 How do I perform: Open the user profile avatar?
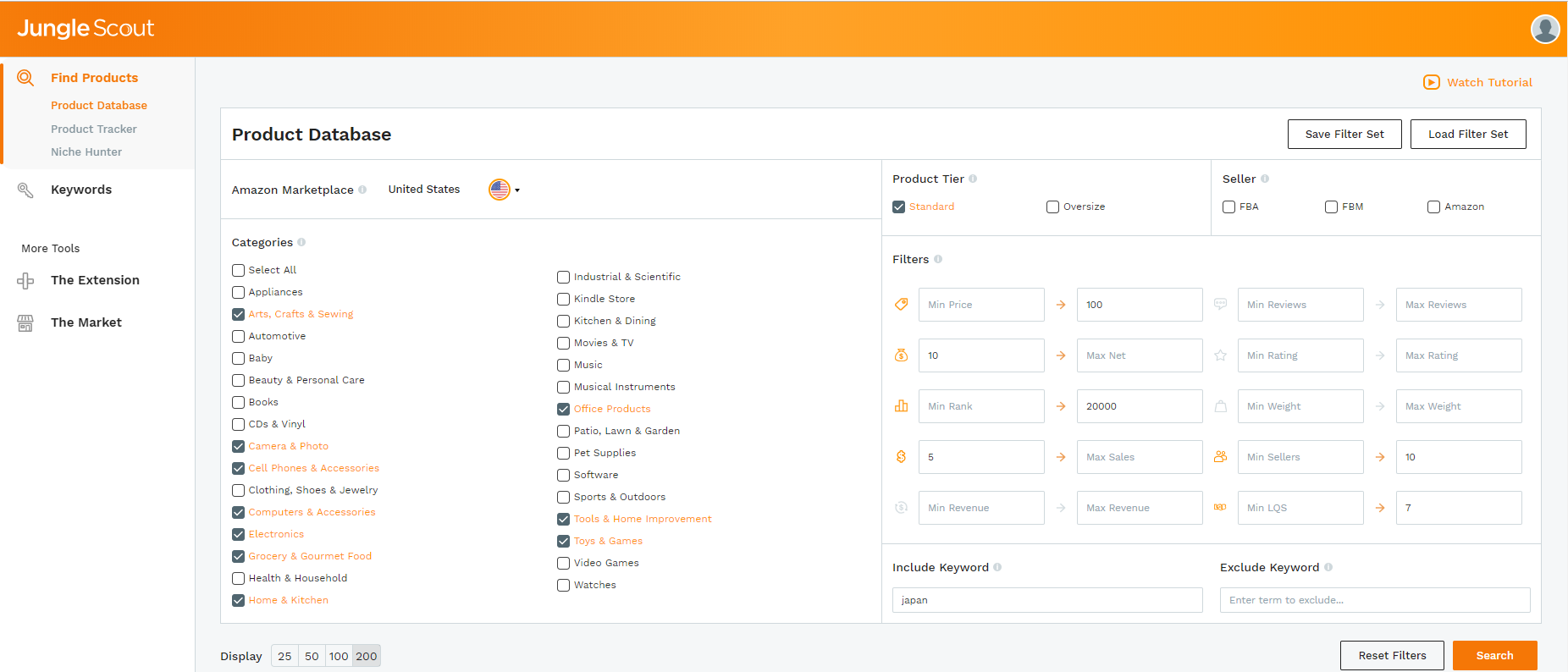pyautogui.click(x=1545, y=29)
